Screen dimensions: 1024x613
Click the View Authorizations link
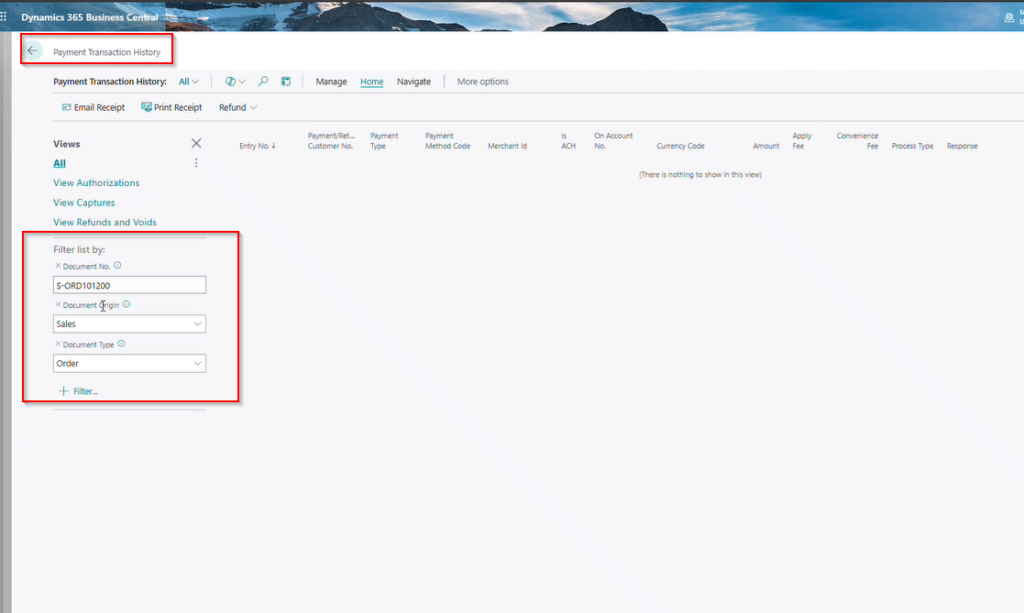96,183
